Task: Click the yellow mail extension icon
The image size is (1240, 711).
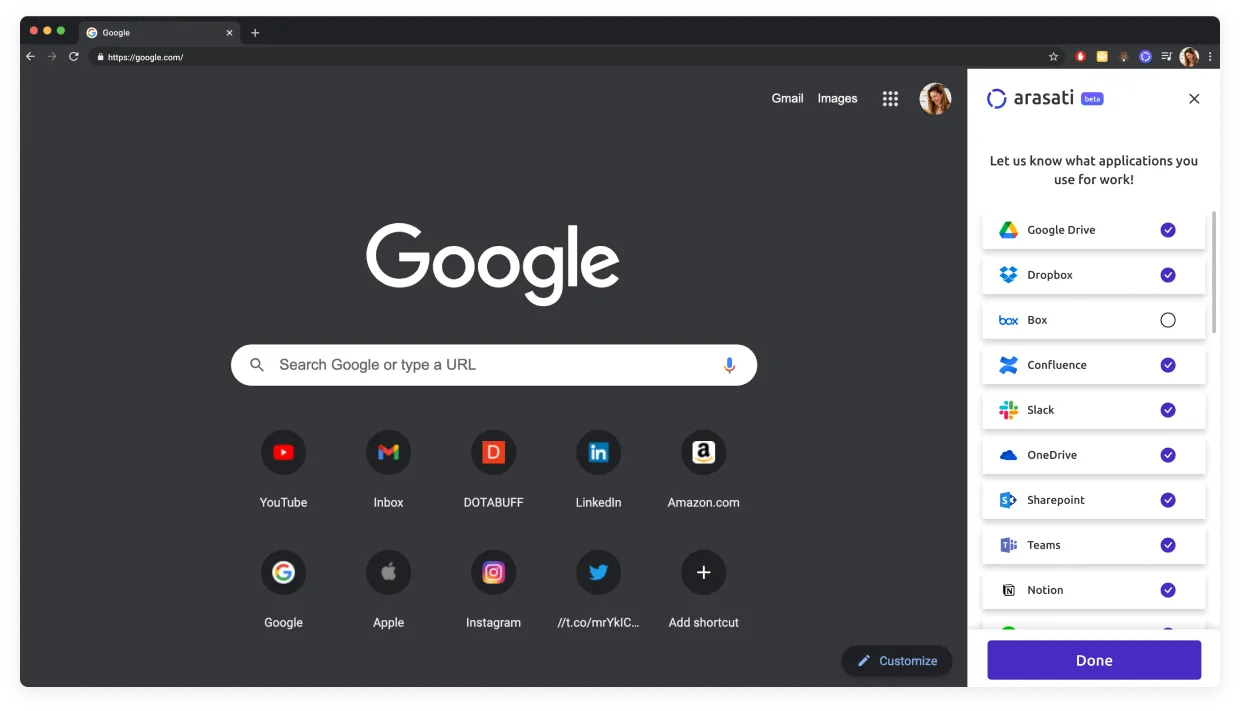Action: pos(1102,57)
